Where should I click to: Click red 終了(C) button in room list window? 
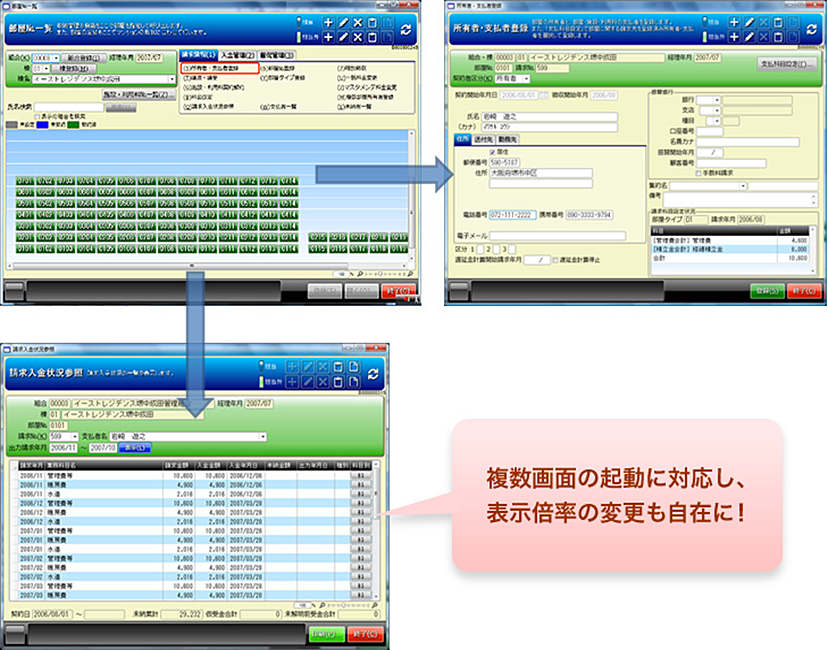398,291
